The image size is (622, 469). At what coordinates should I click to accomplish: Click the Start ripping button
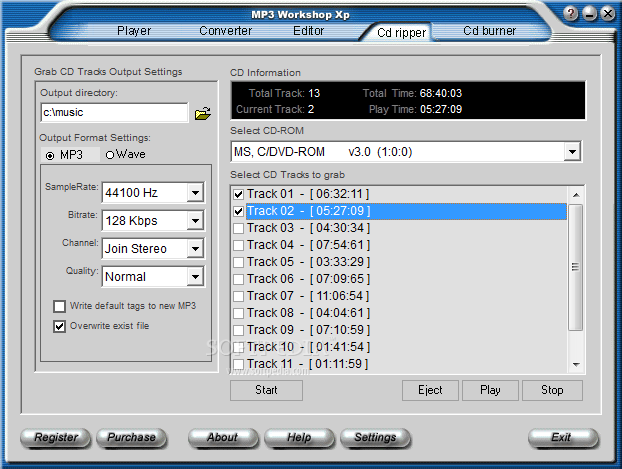pyautogui.click(x=266, y=390)
